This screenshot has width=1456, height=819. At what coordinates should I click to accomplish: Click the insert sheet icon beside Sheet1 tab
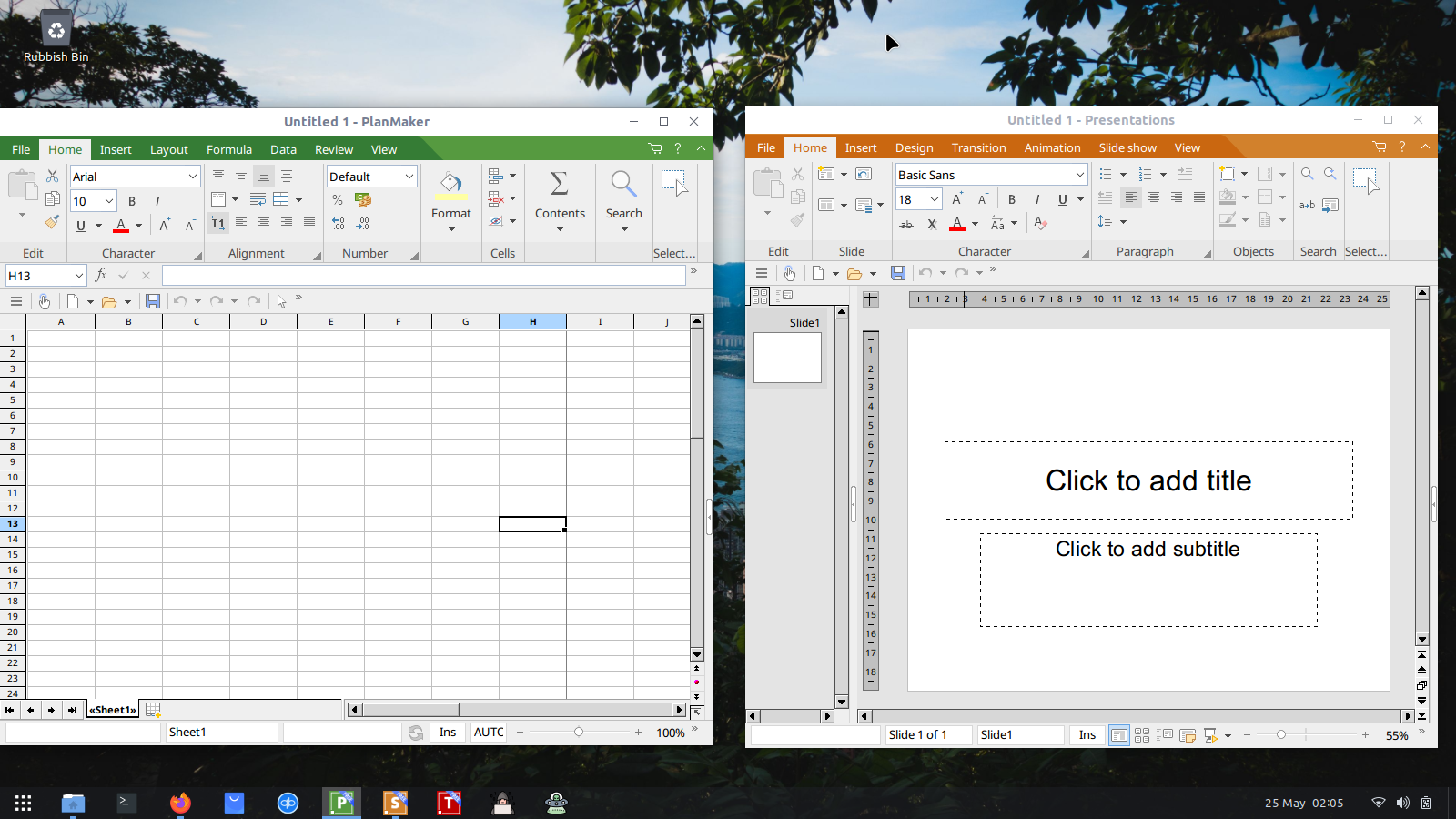[153, 710]
